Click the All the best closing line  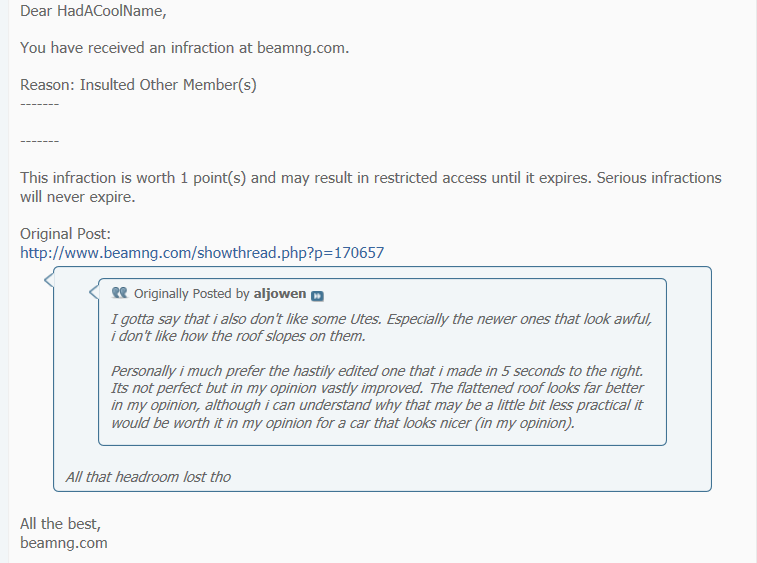point(60,524)
